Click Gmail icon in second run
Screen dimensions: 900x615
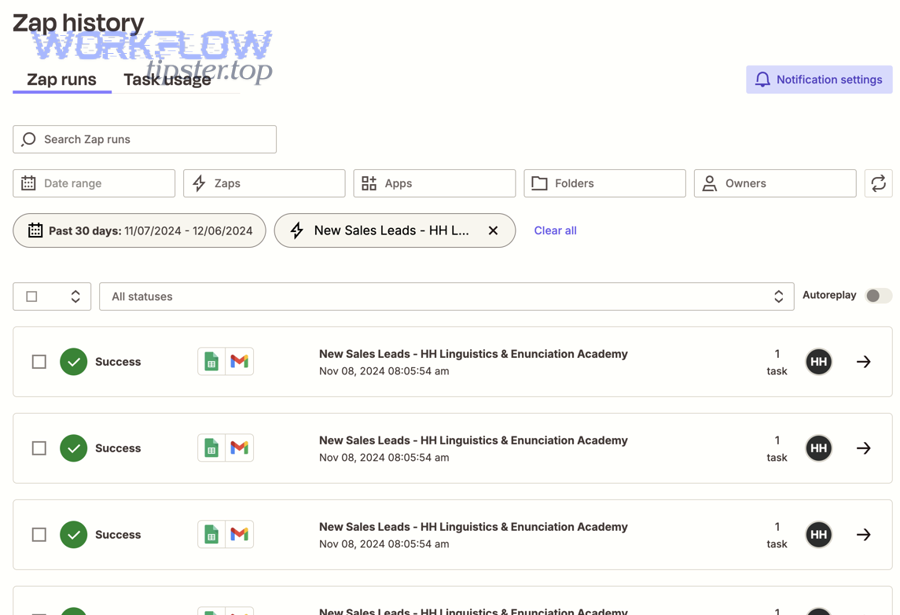point(239,448)
